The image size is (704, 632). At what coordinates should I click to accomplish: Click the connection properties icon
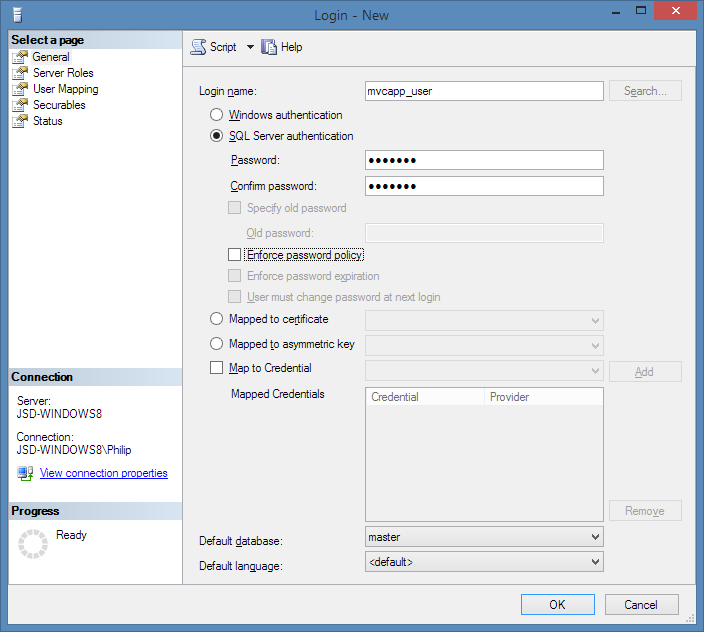click(x=25, y=473)
